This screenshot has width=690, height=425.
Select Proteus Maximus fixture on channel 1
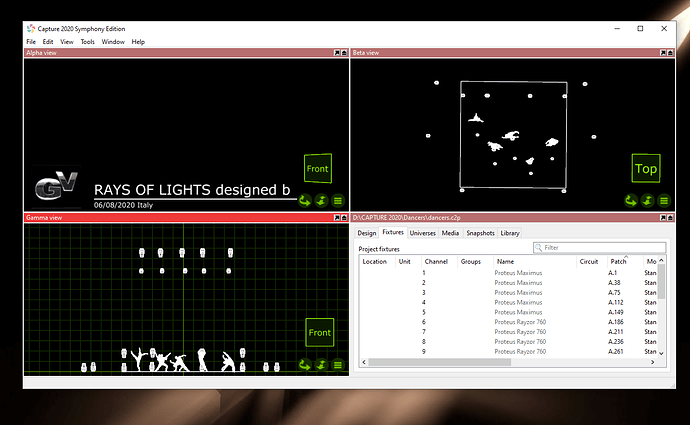pos(508,273)
